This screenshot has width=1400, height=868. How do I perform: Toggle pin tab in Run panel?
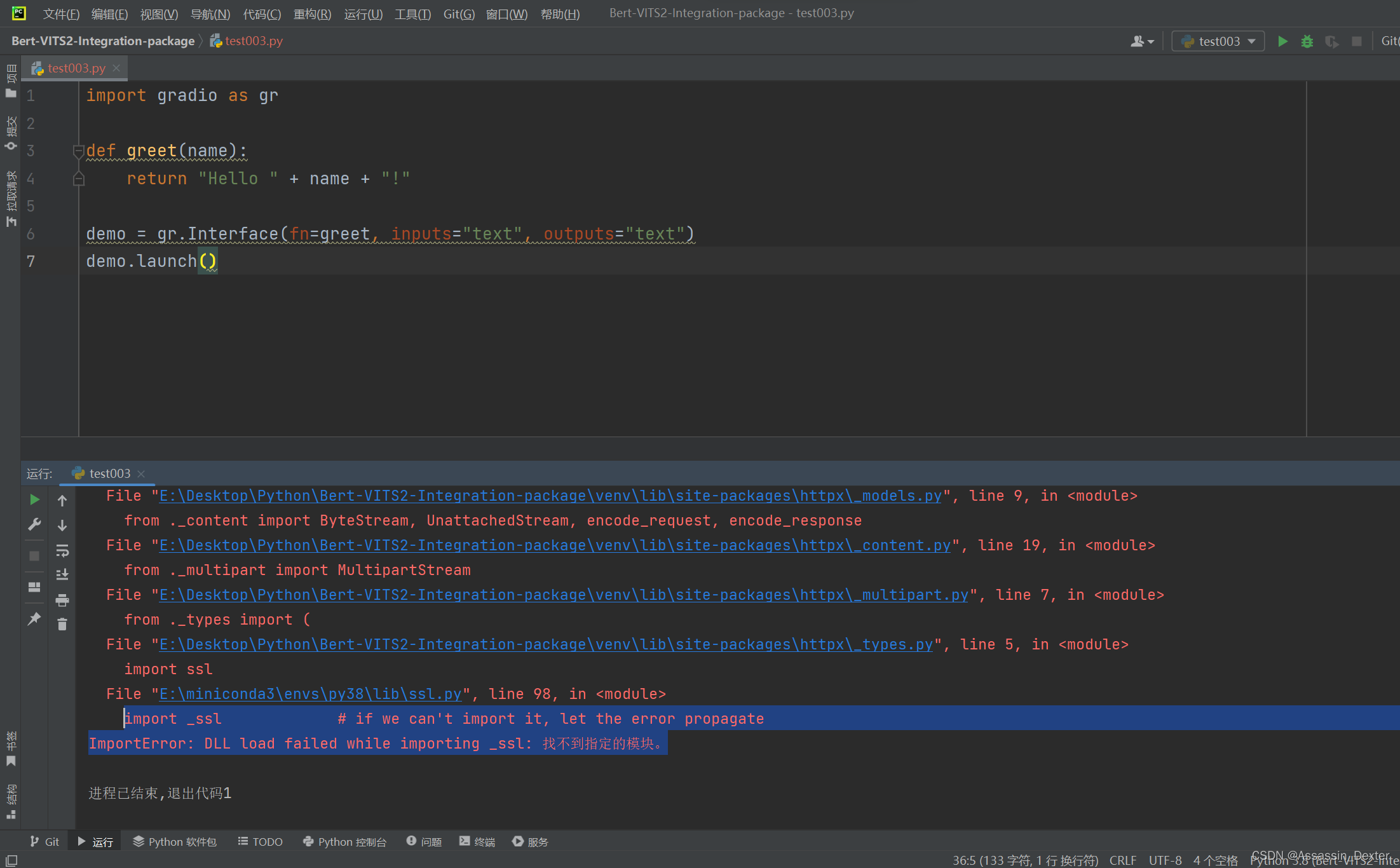pyautogui.click(x=34, y=618)
